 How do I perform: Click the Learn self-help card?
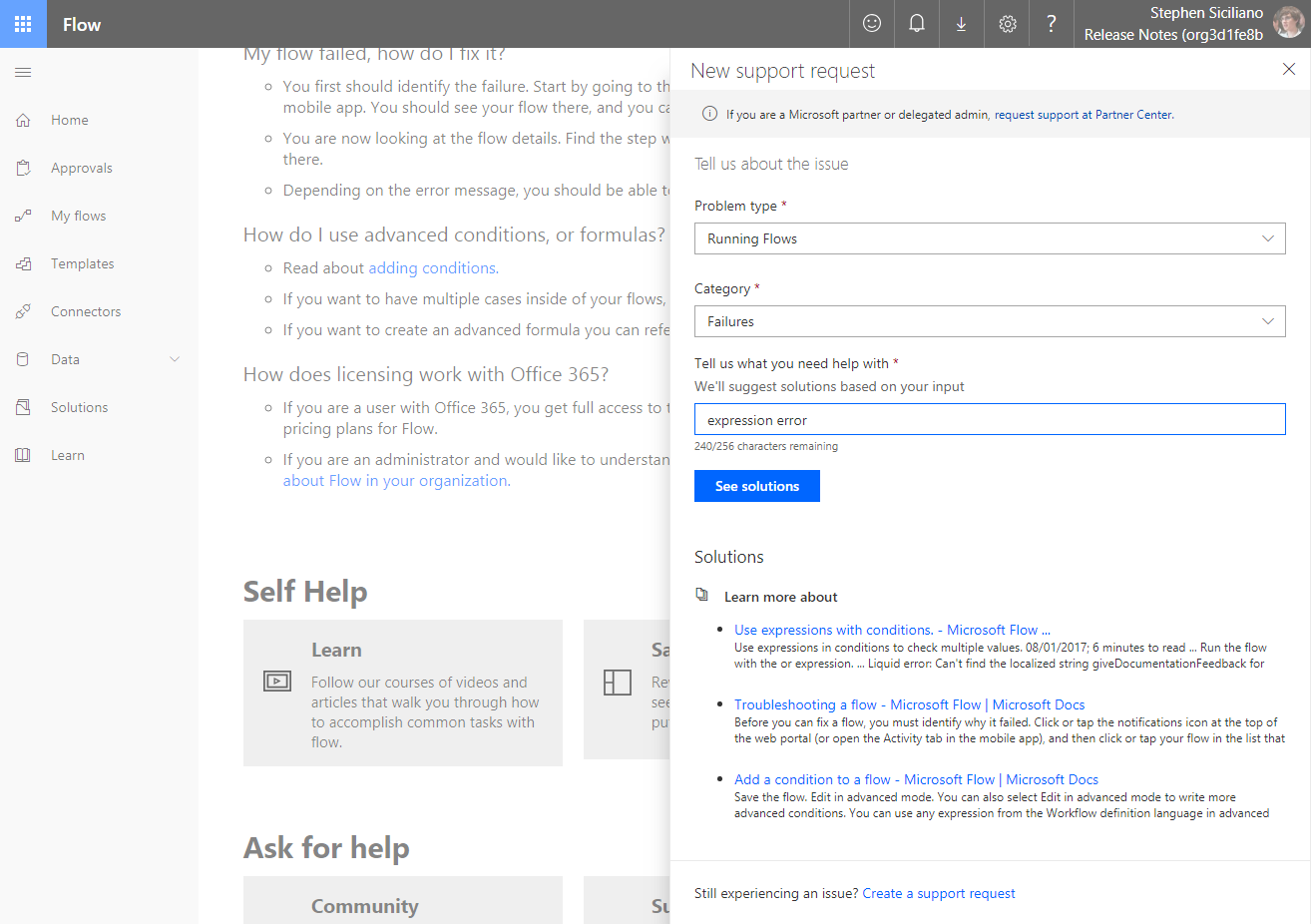(402, 693)
